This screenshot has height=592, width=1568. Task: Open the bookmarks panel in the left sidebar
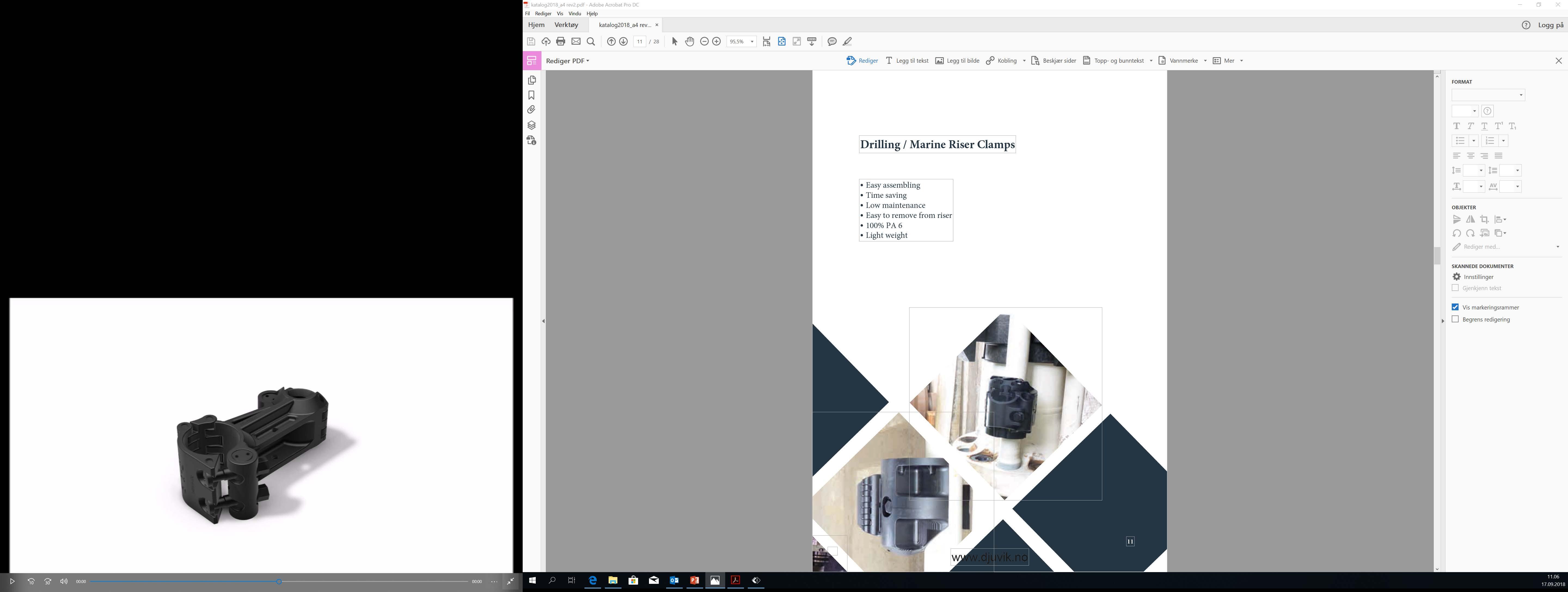point(531,95)
